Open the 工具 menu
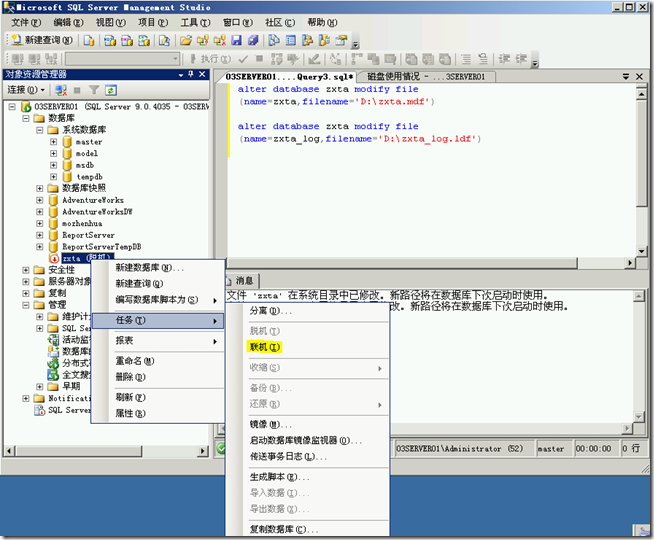 click(x=195, y=22)
